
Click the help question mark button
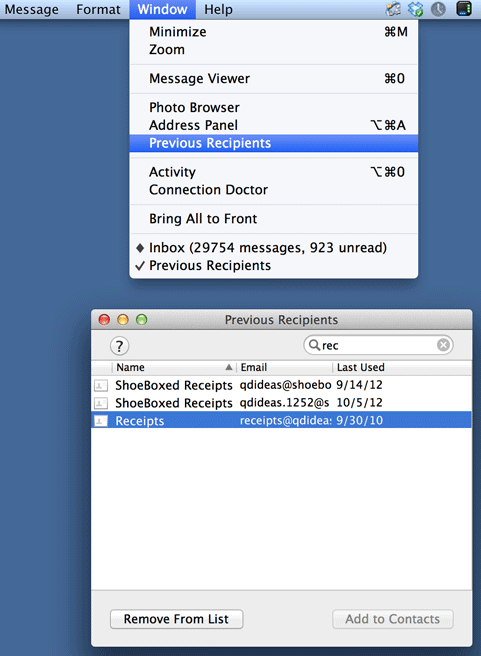coord(119,346)
